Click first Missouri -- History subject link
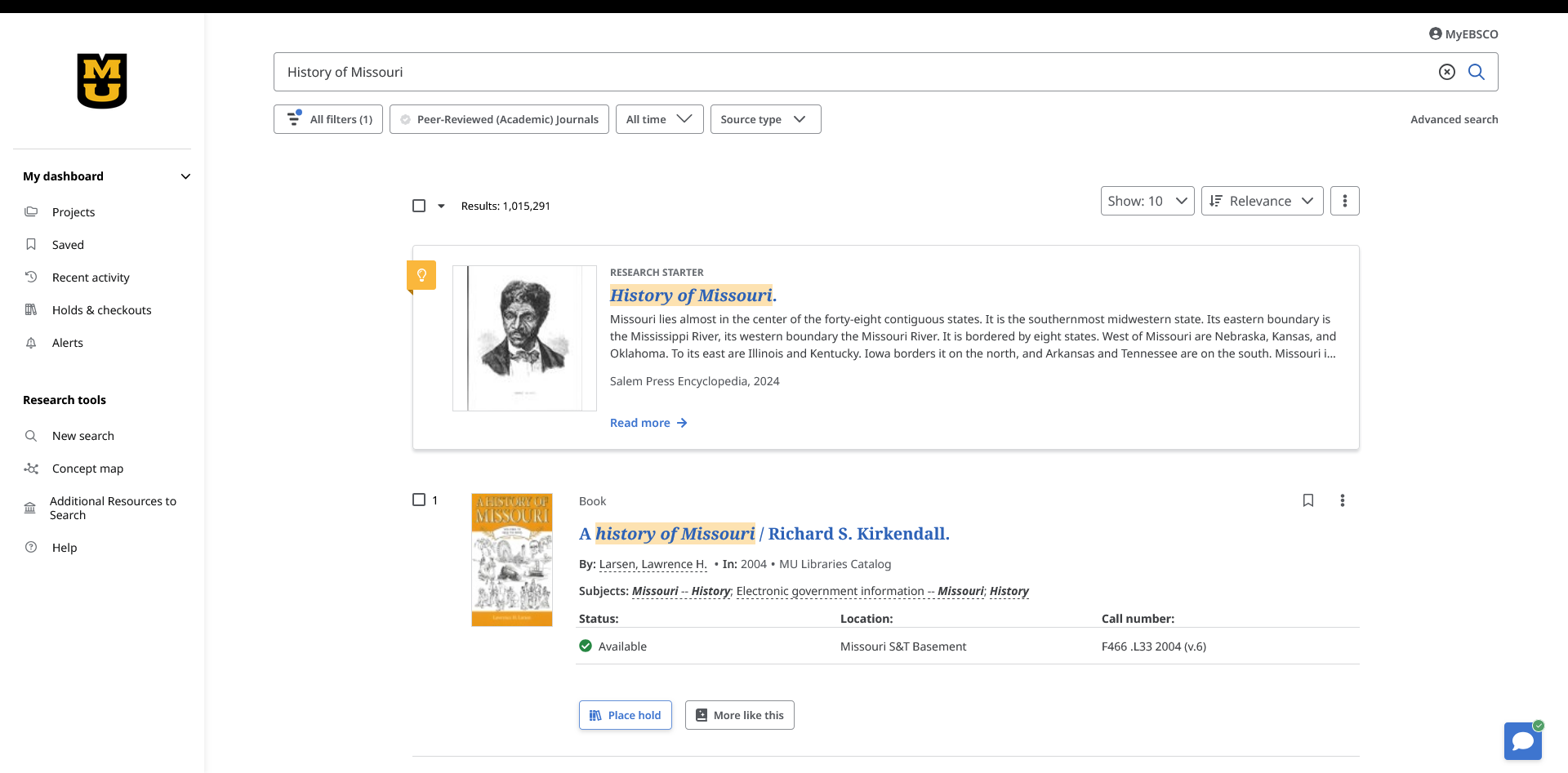Screen dimensions: 1568x773 681,591
